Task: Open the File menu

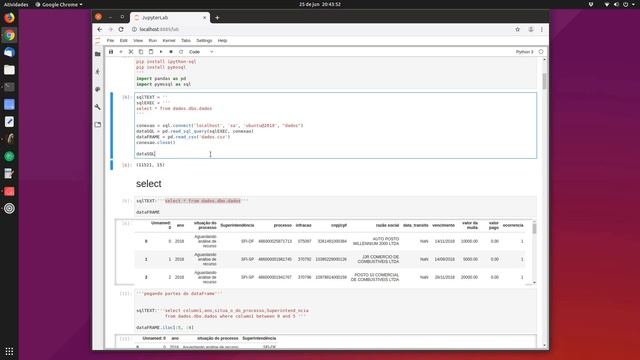Action: tap(110, 41)
